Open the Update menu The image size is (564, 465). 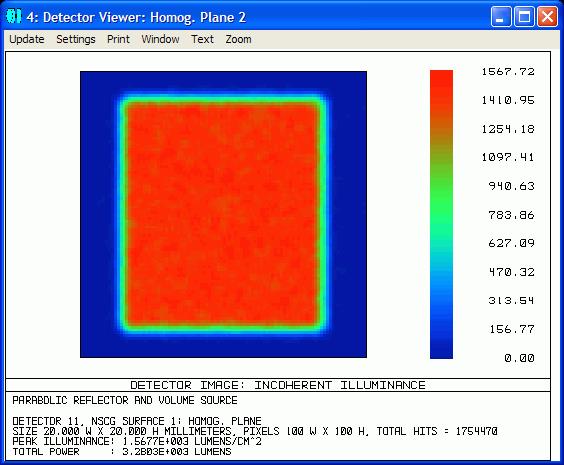point(27,39)
